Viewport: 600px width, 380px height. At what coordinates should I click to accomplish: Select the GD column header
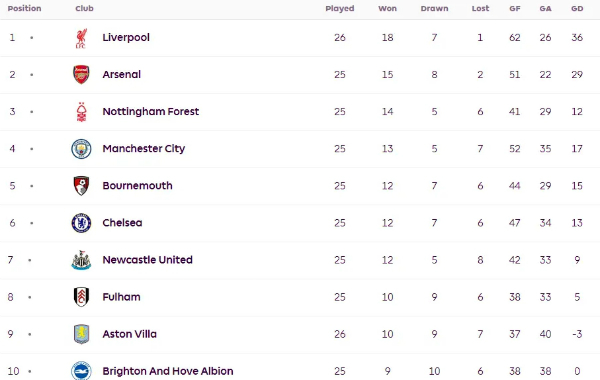pyautogui.click(x=577, y=8)
